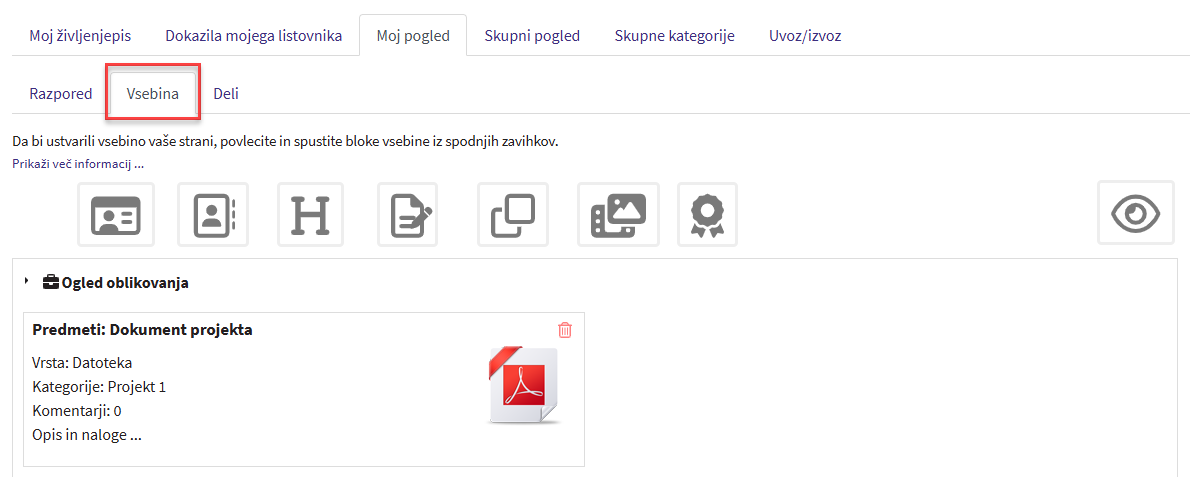
Task: Switch to Dokazila mojega listovnika tab
Action: [x=253, y=36]
